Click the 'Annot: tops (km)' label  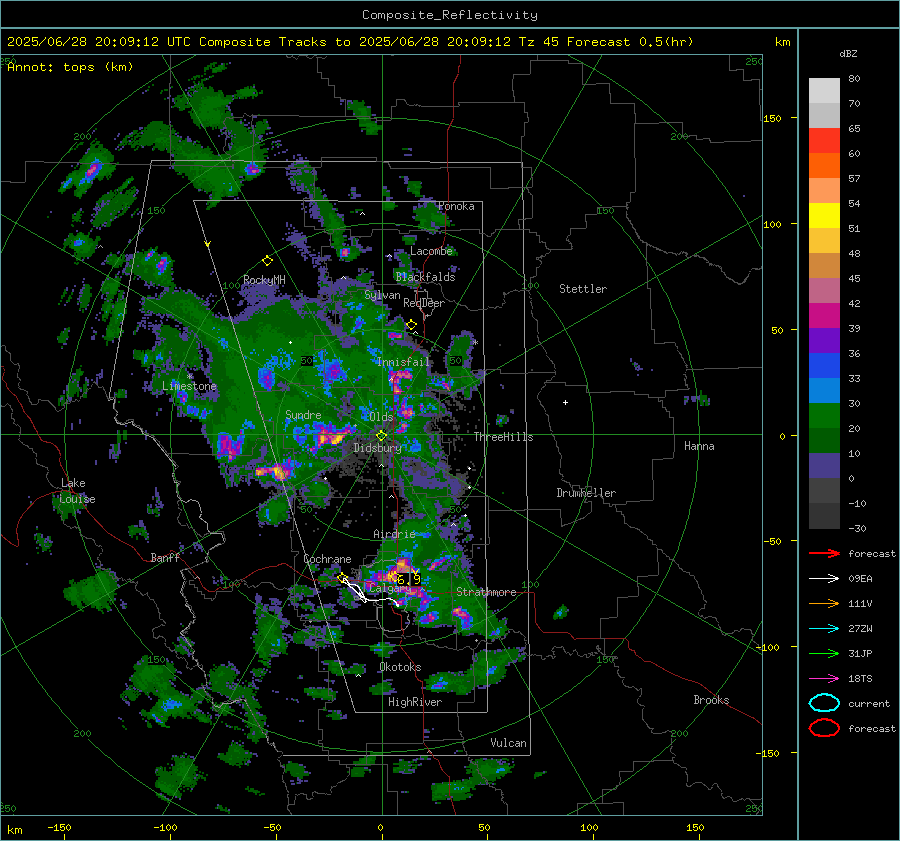pos(70,67)
